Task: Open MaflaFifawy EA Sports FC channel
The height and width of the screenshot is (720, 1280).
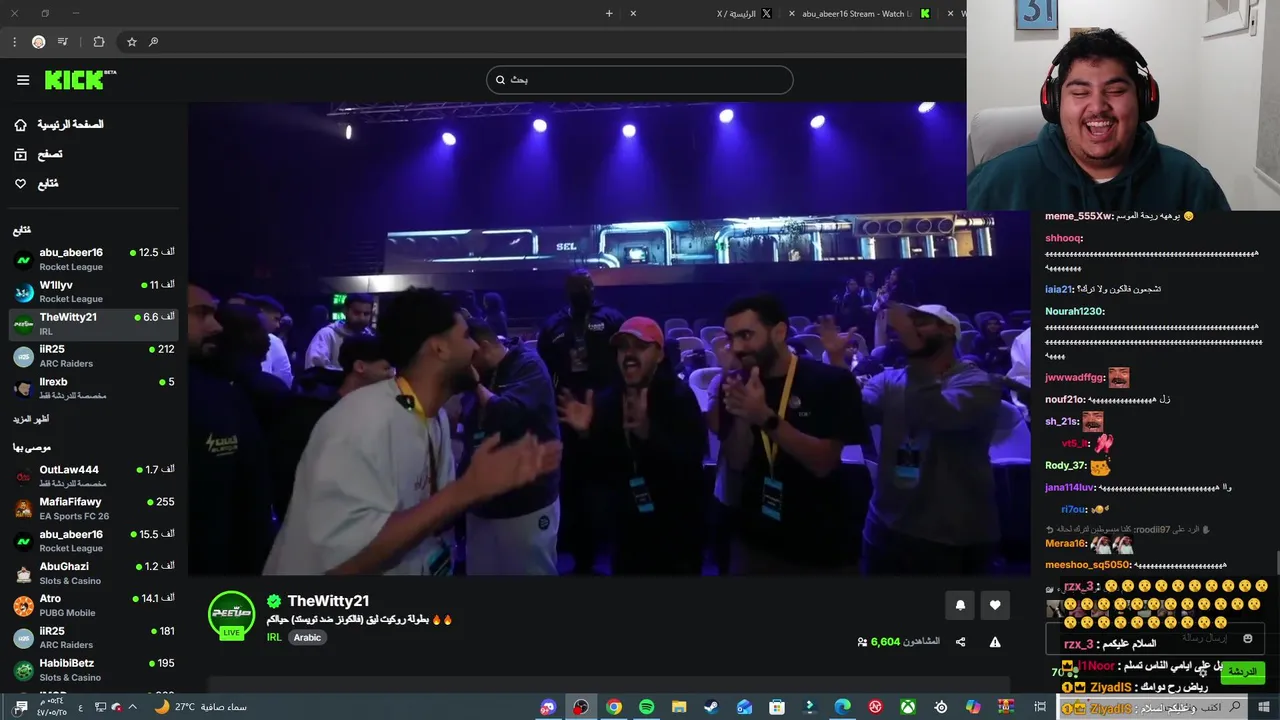Action: pos(93,508)
